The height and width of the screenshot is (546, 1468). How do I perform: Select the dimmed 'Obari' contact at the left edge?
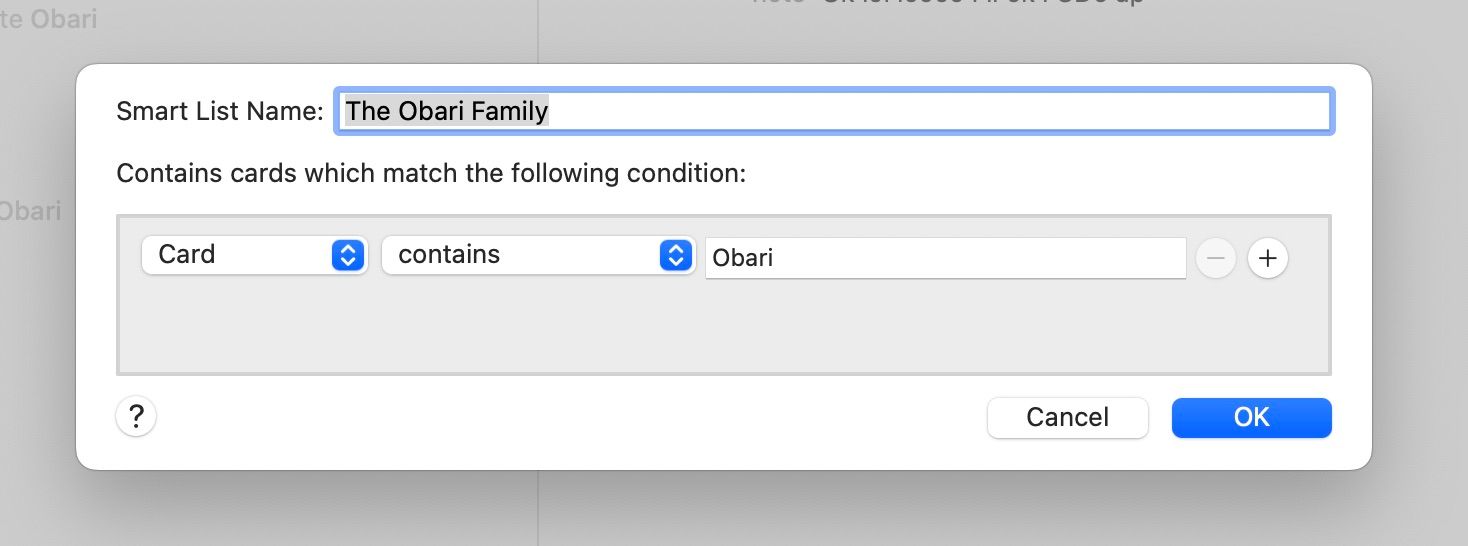(31, 211)
